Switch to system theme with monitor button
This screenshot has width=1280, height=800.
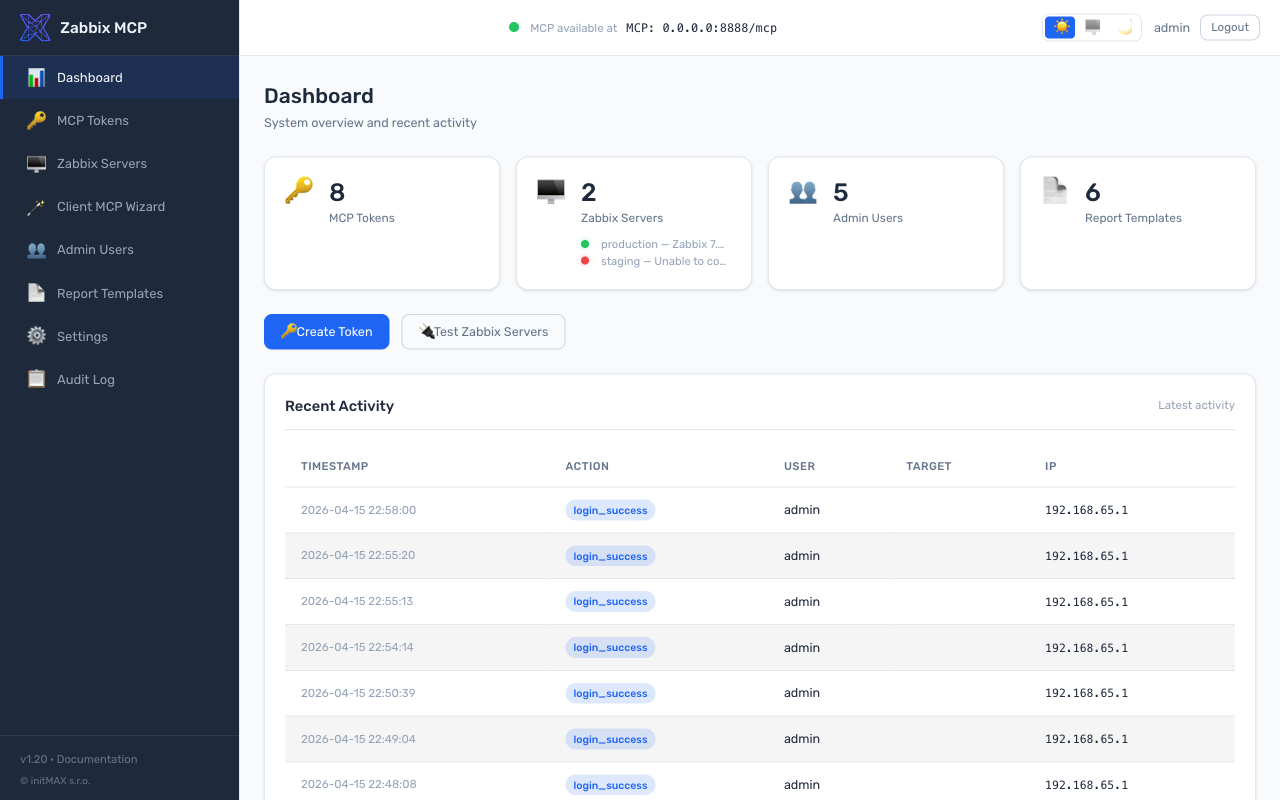1093,28
